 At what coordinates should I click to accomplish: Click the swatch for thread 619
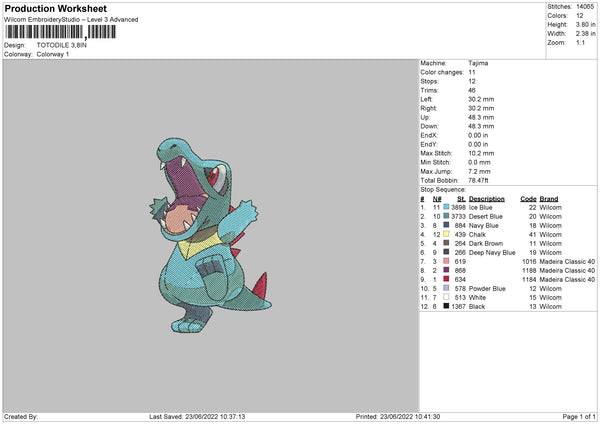[x=446, y=261]
